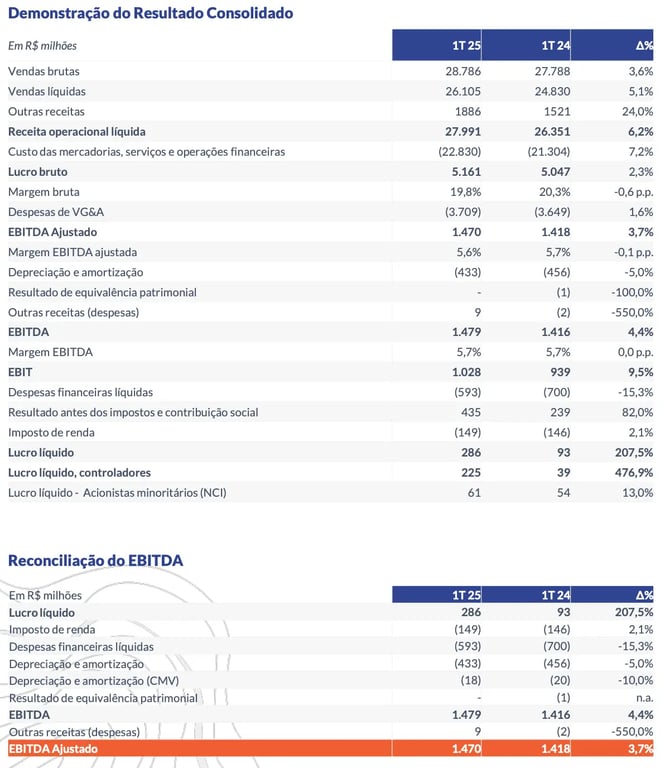The image size is (665, 768).
Task: Select 'Resultado antes dos impostos e contribuição social'
Action: point(133,412)
